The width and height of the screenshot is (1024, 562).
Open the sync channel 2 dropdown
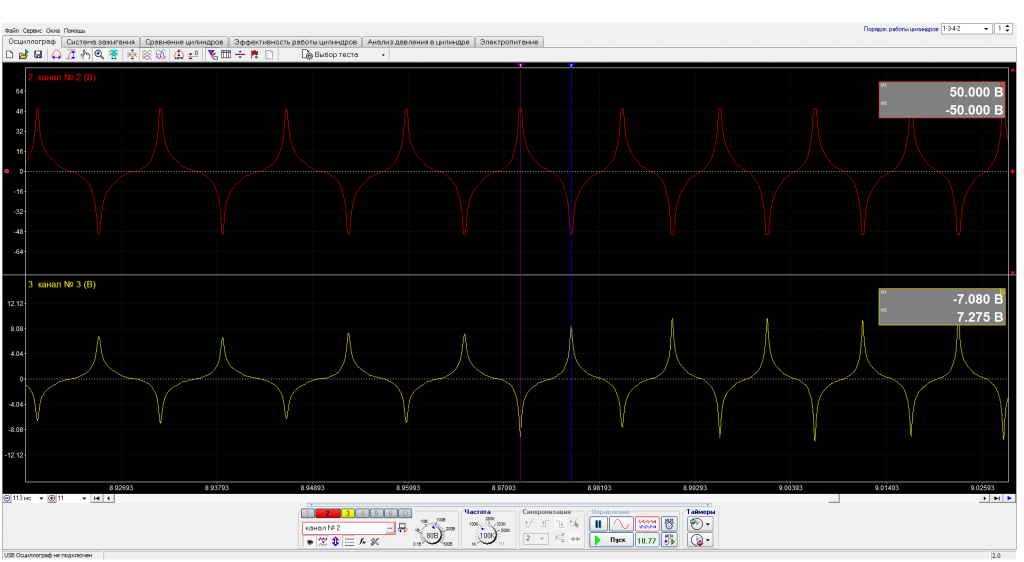click(x=536, y=539)
